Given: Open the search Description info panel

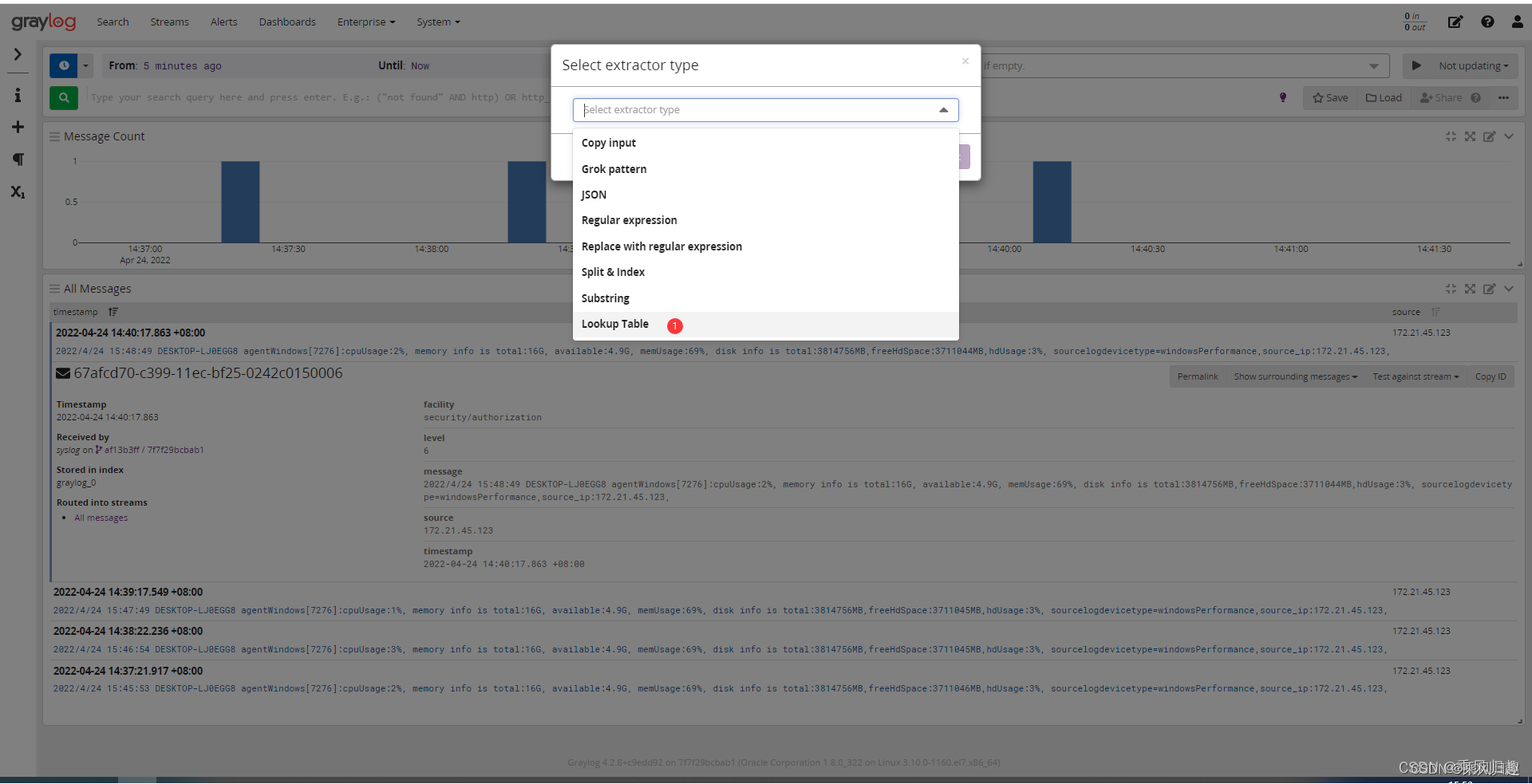Looking at the screenshot, I should click(18, 95).
